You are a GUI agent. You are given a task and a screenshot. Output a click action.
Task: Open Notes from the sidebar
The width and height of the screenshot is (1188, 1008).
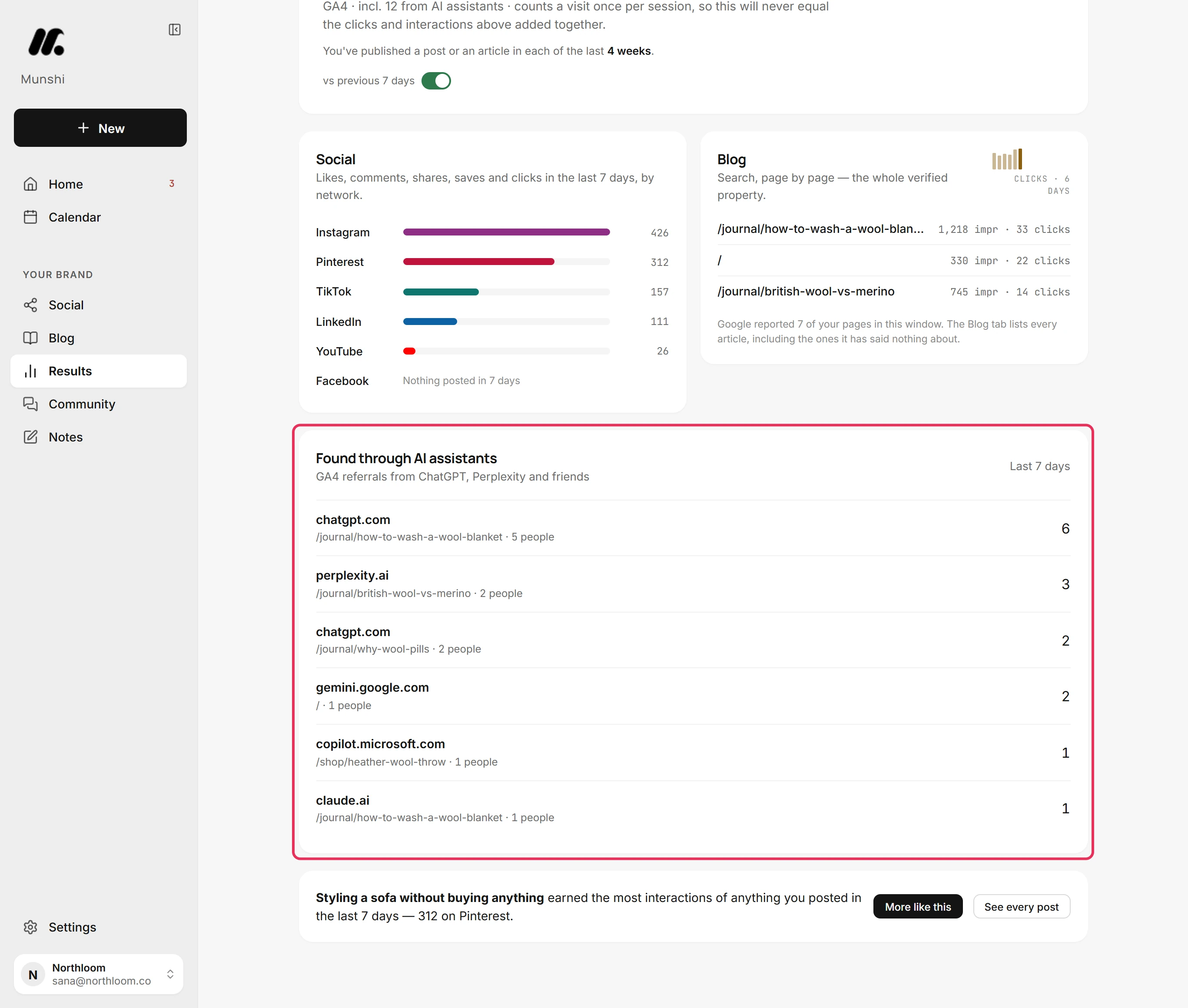coord(99,437)
